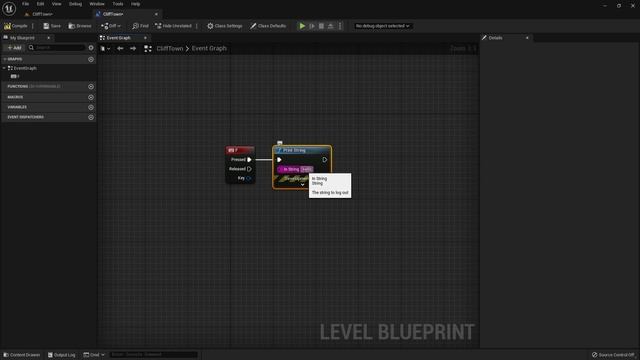Open the Edit menu
The width and height of the screenshot is (640, 360).
(x=40, y=4)
